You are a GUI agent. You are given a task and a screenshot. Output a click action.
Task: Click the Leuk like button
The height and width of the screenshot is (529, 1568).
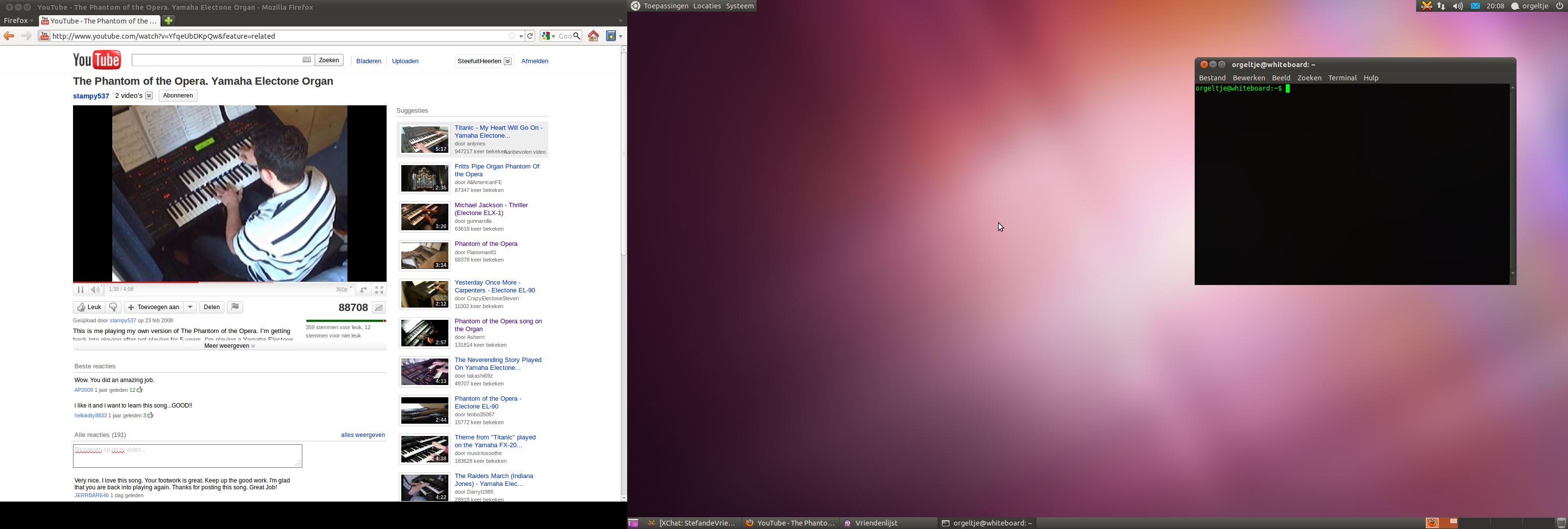(x=89, y=307)
